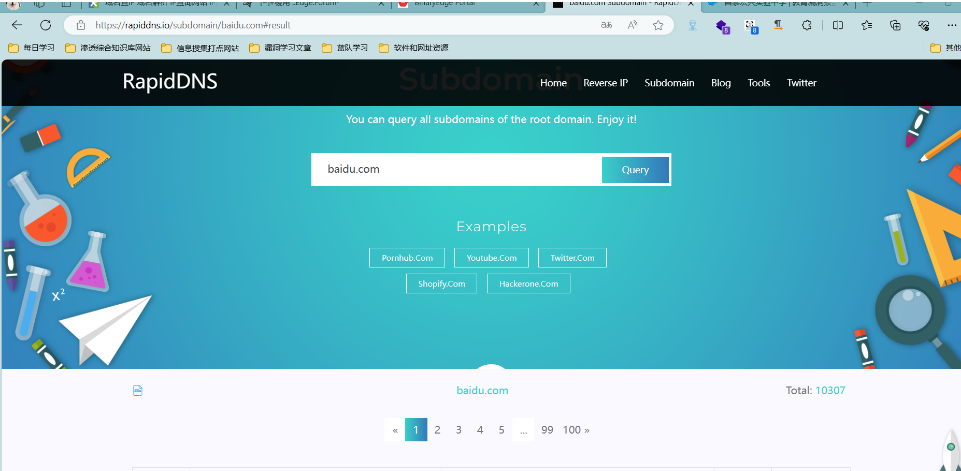This screenshot has width=961, height=471.
Task: Open the 渗透综合知识库网站 bookmarks folder
Action: [x=107, y=47]
